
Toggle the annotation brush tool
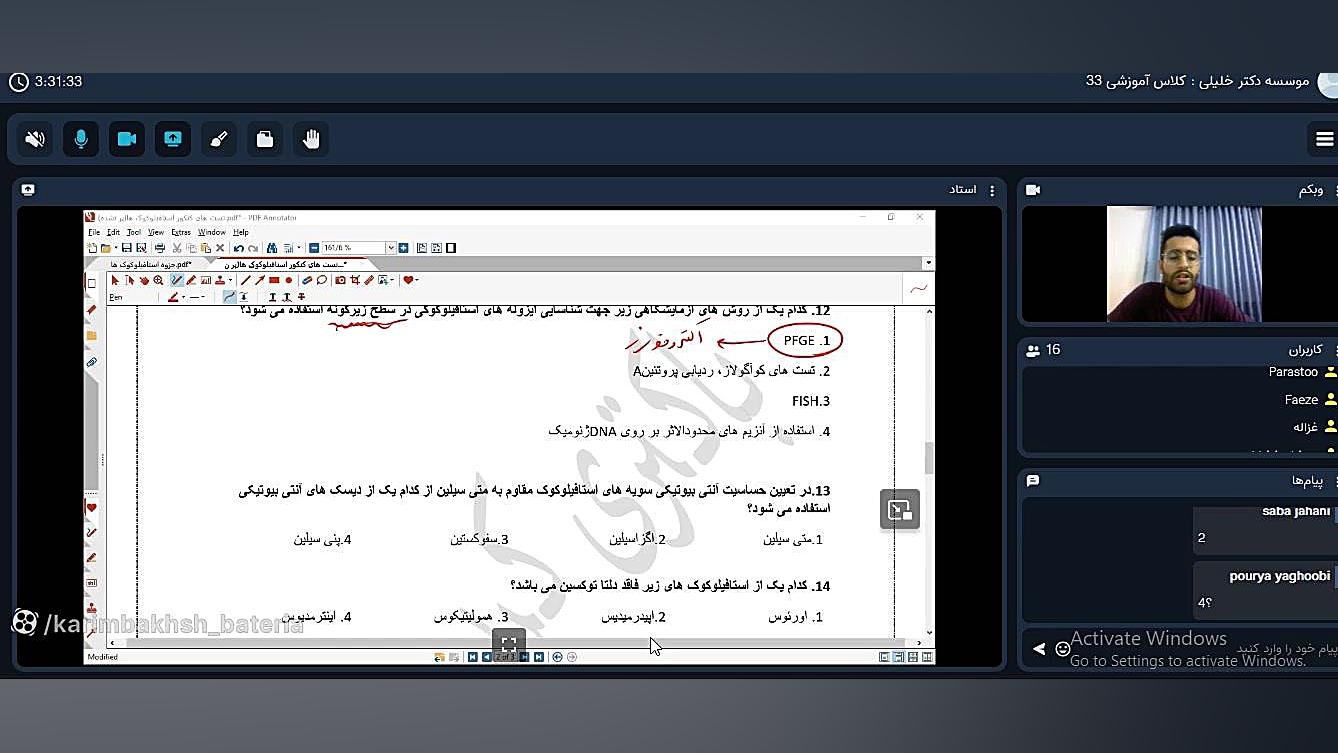219,139
